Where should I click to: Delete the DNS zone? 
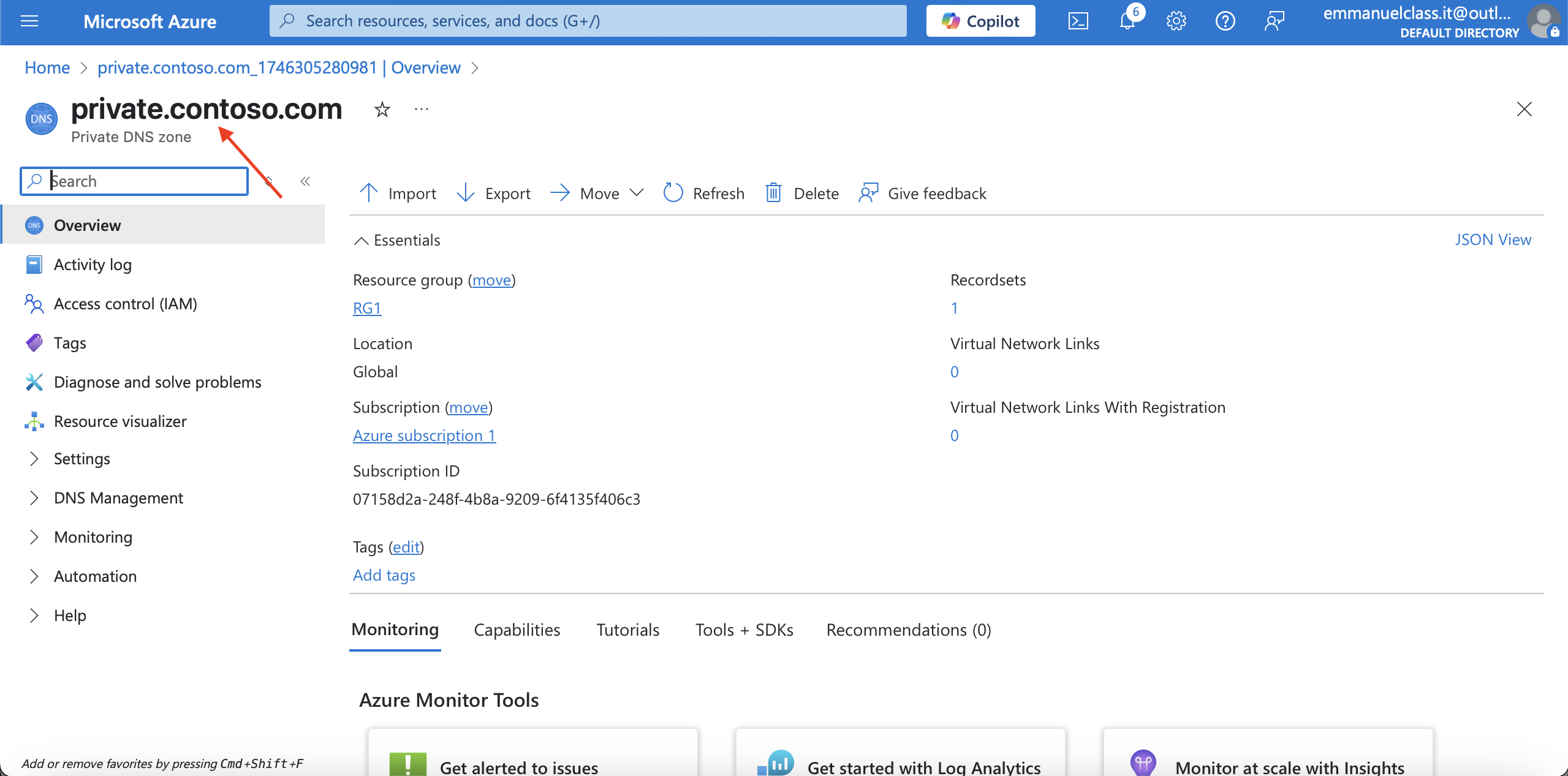tap(801, 194)
